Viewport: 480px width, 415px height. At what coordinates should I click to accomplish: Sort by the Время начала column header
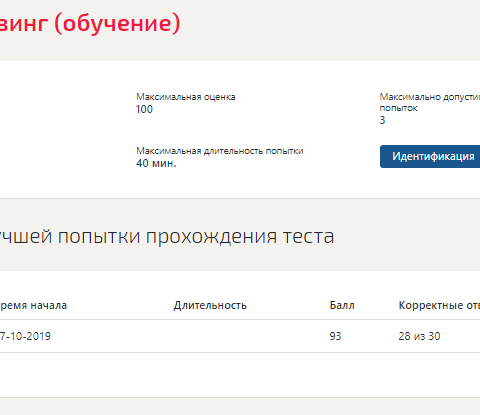33,305
